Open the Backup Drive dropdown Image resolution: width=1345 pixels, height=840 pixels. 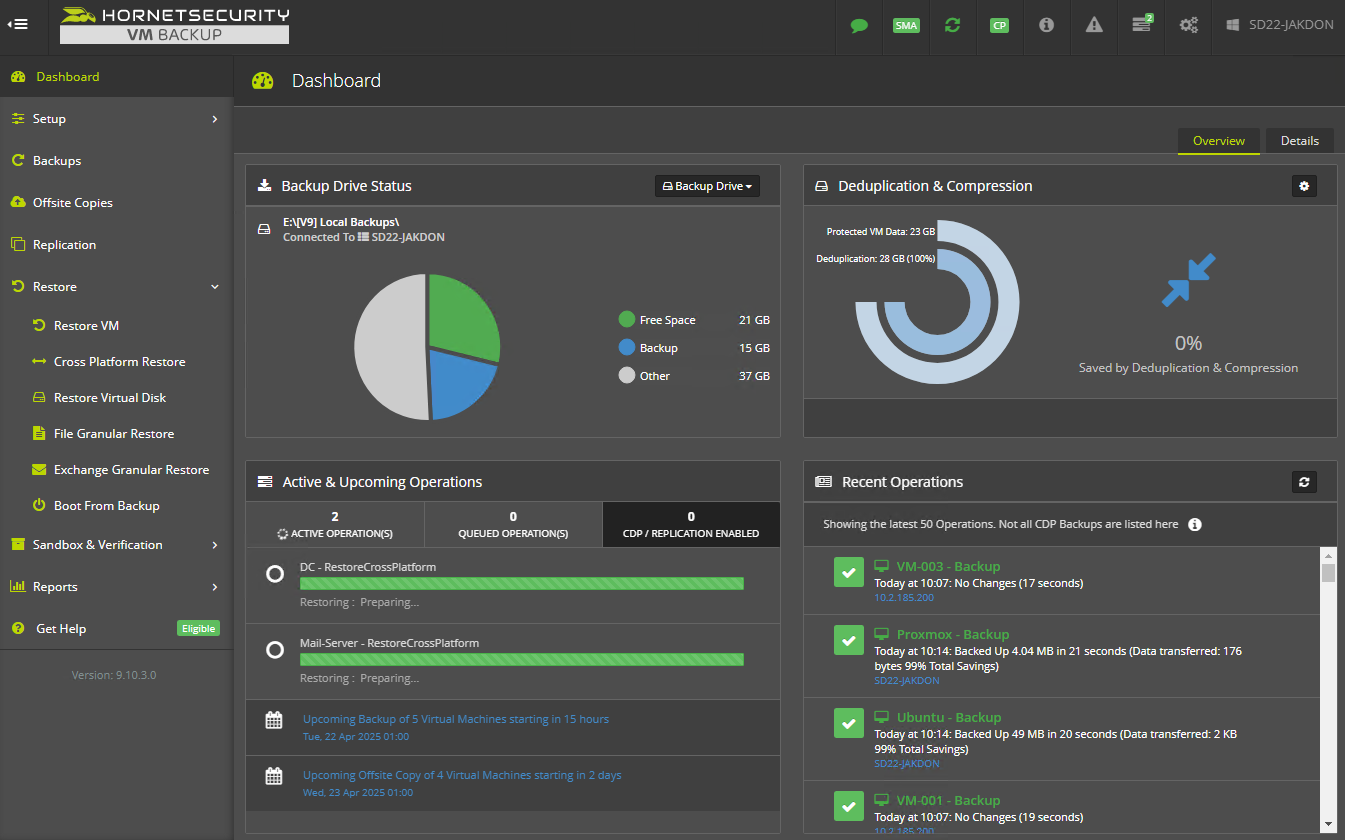pyautogui.click(x=707, y=186)
